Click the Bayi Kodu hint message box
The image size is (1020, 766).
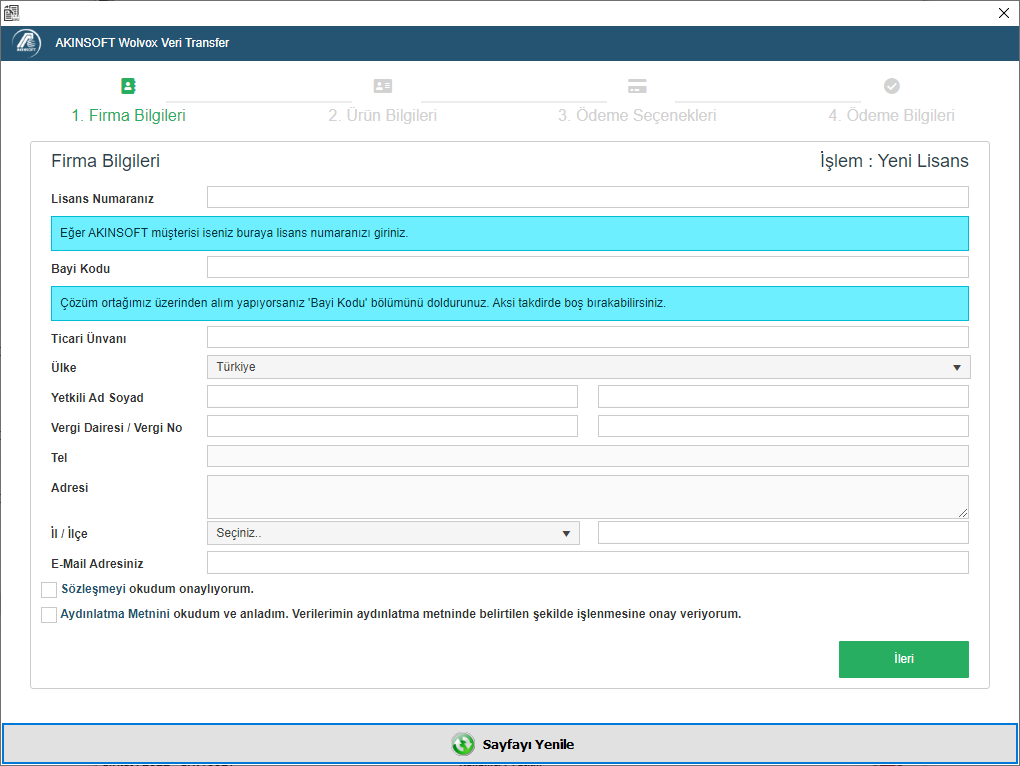click(510, 304)
